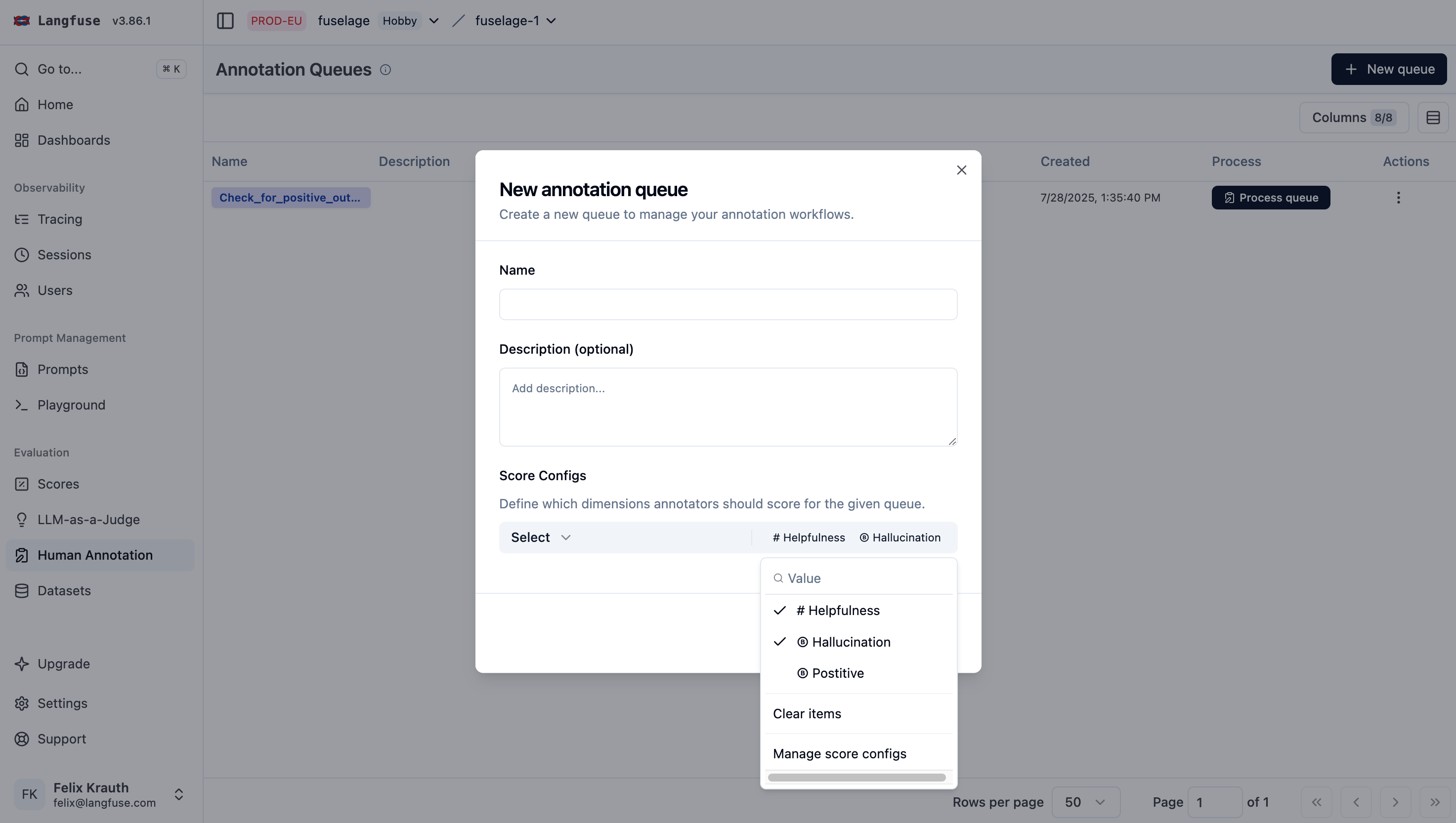Click the Process queue button
The height and width of the screenshot is (823, 1456).
click(x=1270, y=198)
